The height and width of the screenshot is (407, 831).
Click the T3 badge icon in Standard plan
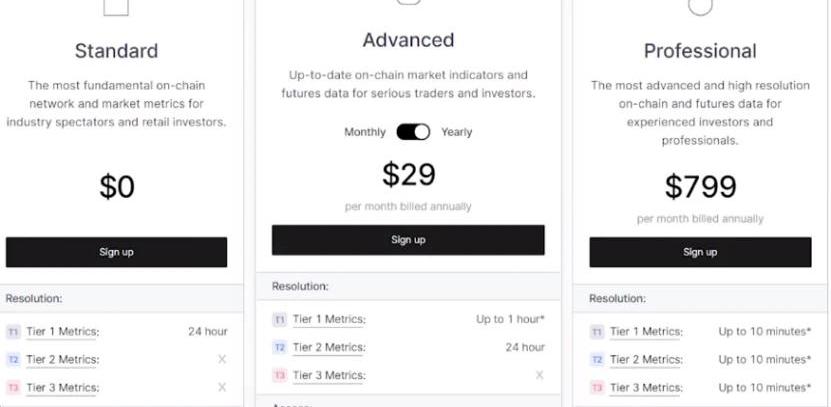[13, 388]
